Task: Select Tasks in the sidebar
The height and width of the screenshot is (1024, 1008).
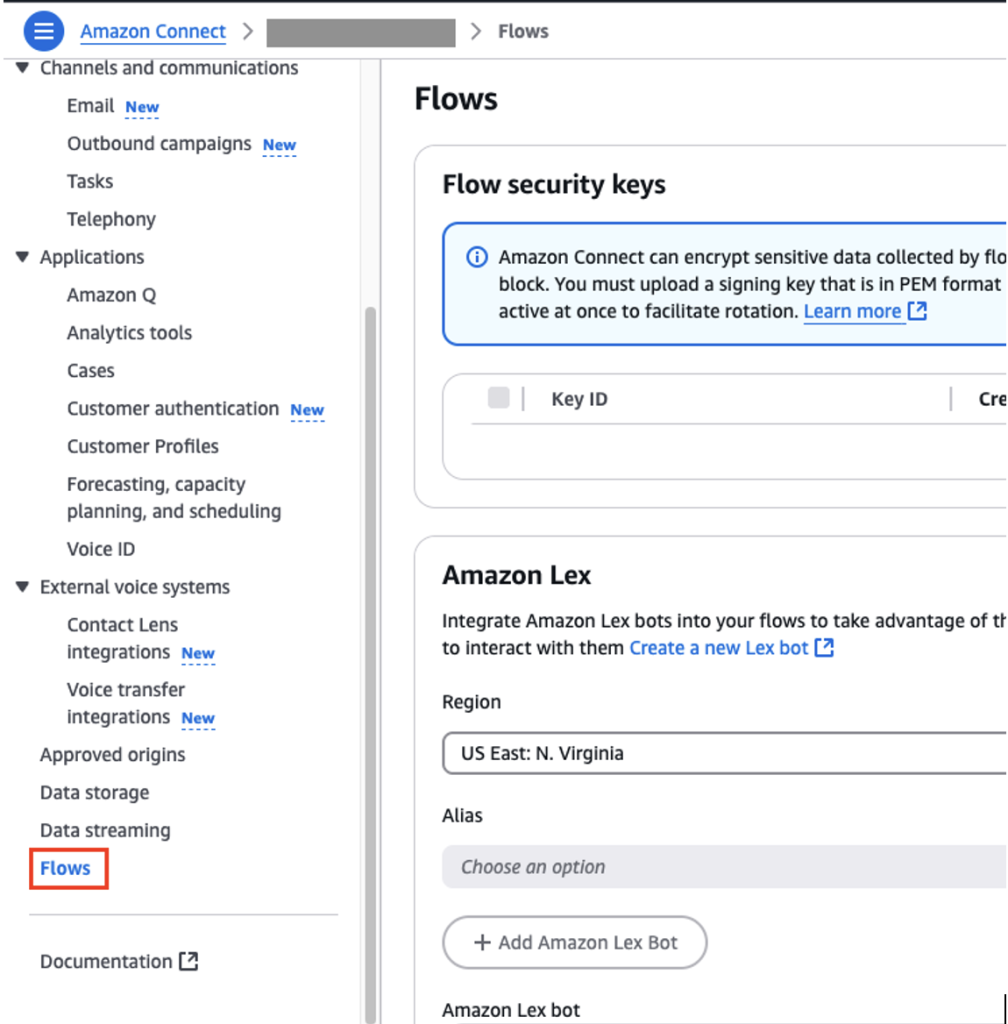Action: pos(90,181)
